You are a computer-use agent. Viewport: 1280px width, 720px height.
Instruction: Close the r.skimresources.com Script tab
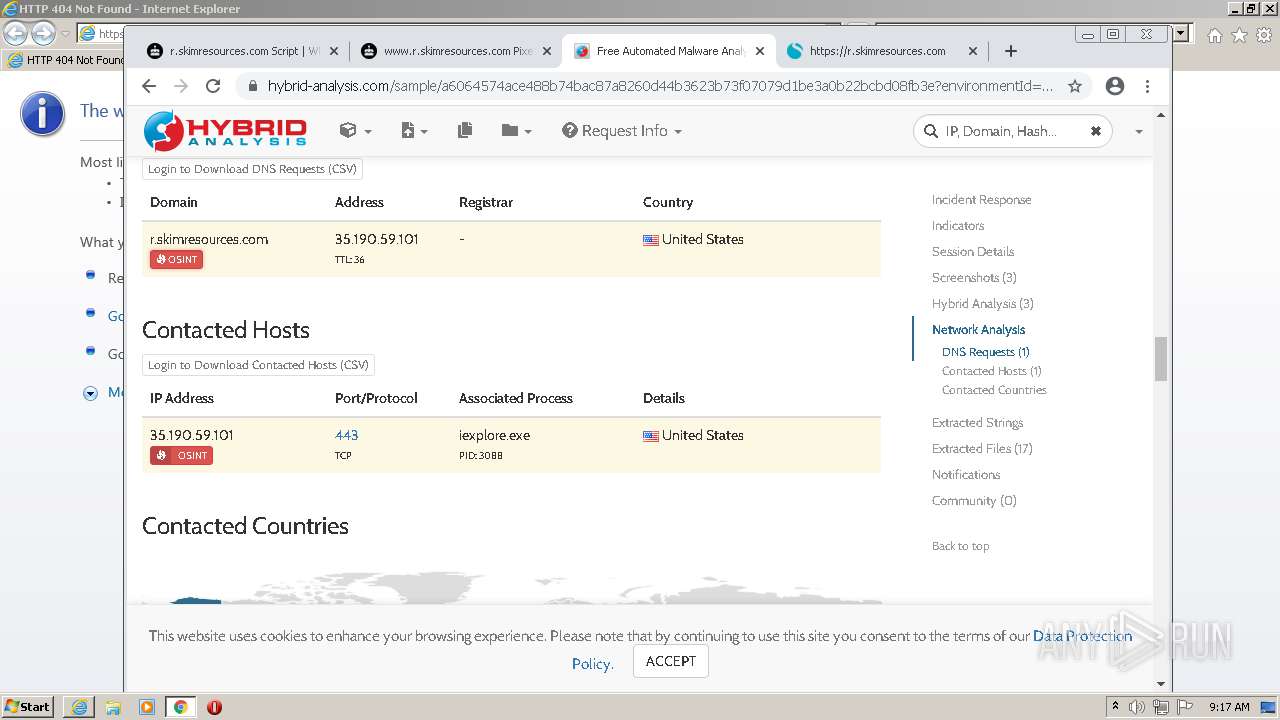(334, 51)
